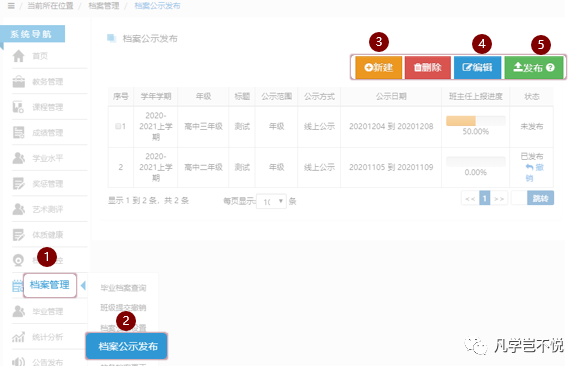
Task: Click the date cell 20201204 到 20201208
Action: pos(391,127)
